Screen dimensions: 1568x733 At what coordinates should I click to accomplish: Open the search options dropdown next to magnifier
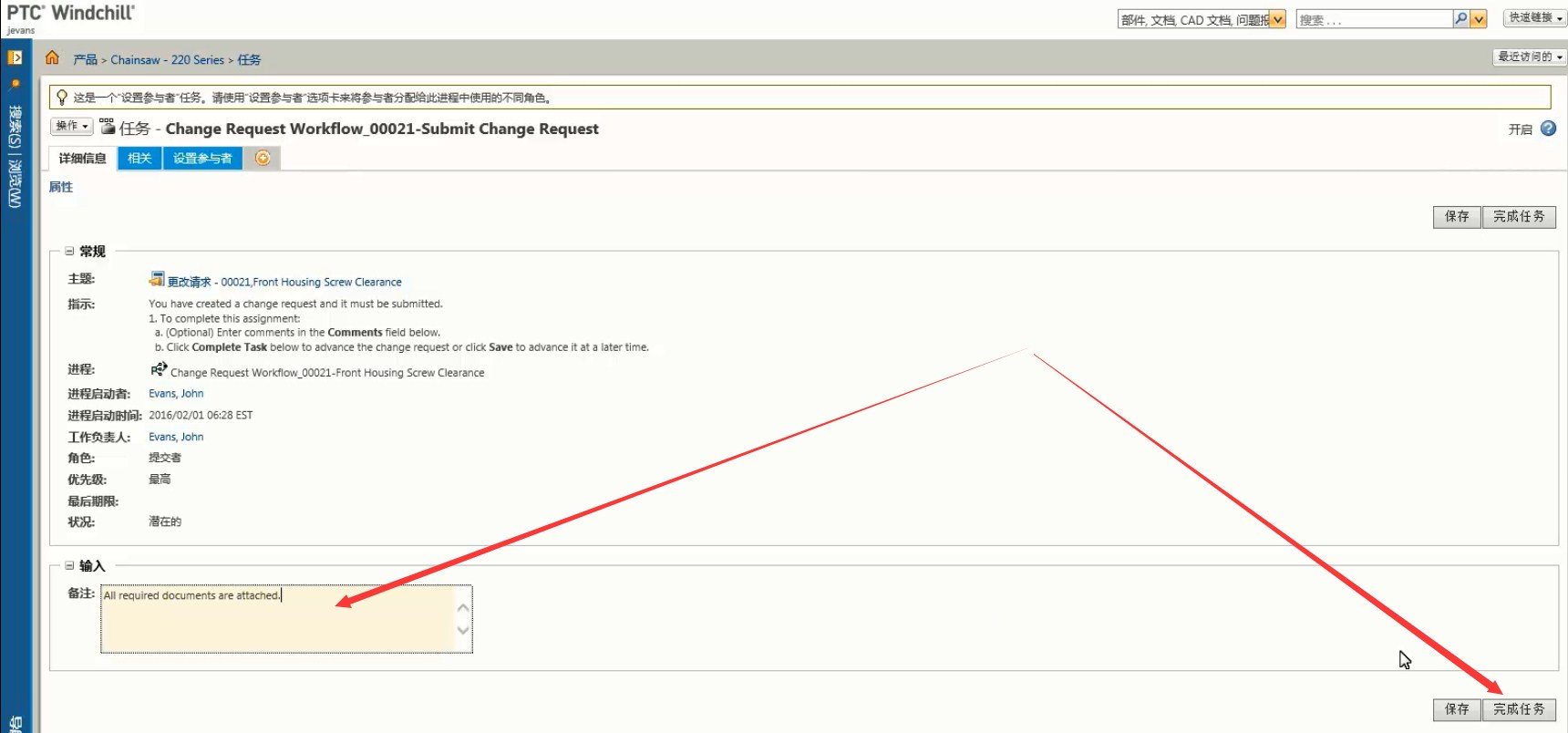[x=1479, y=18]
